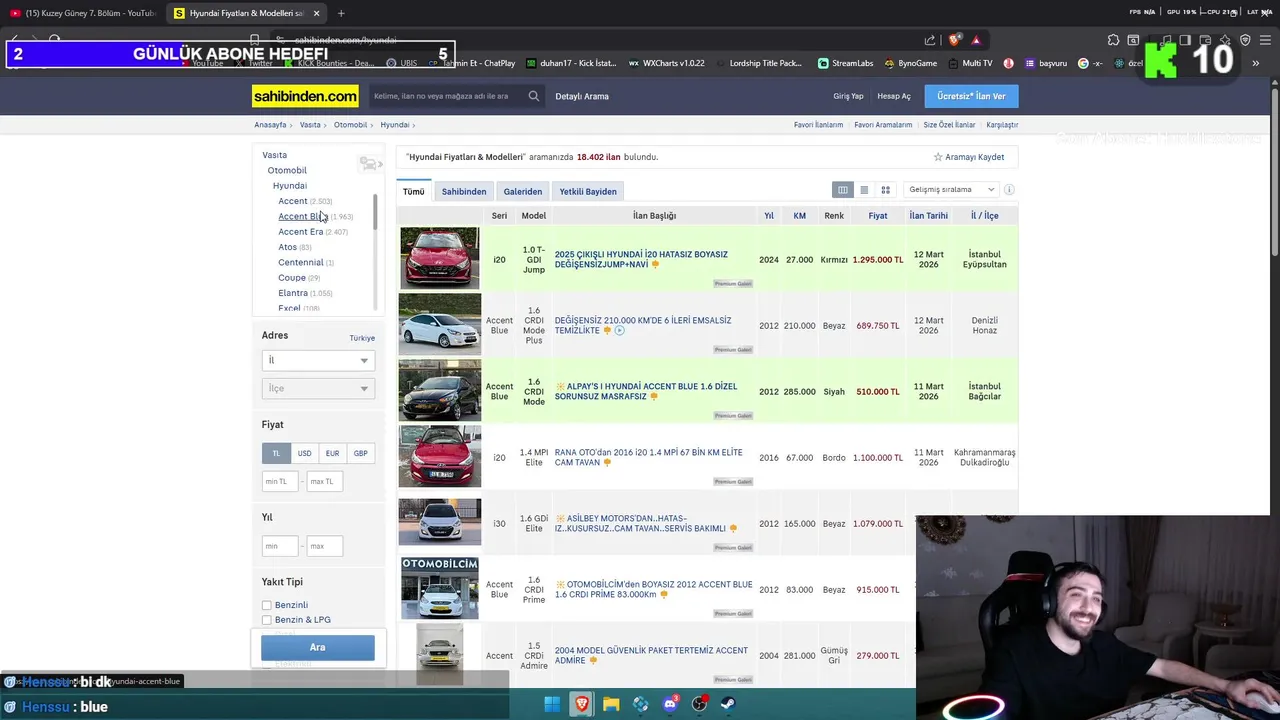Open ALPAY'S Accent Blue listing title

(646, 391)
